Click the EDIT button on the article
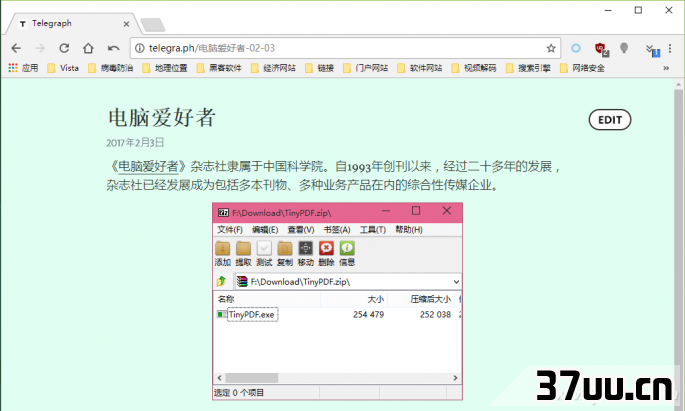 610,120
